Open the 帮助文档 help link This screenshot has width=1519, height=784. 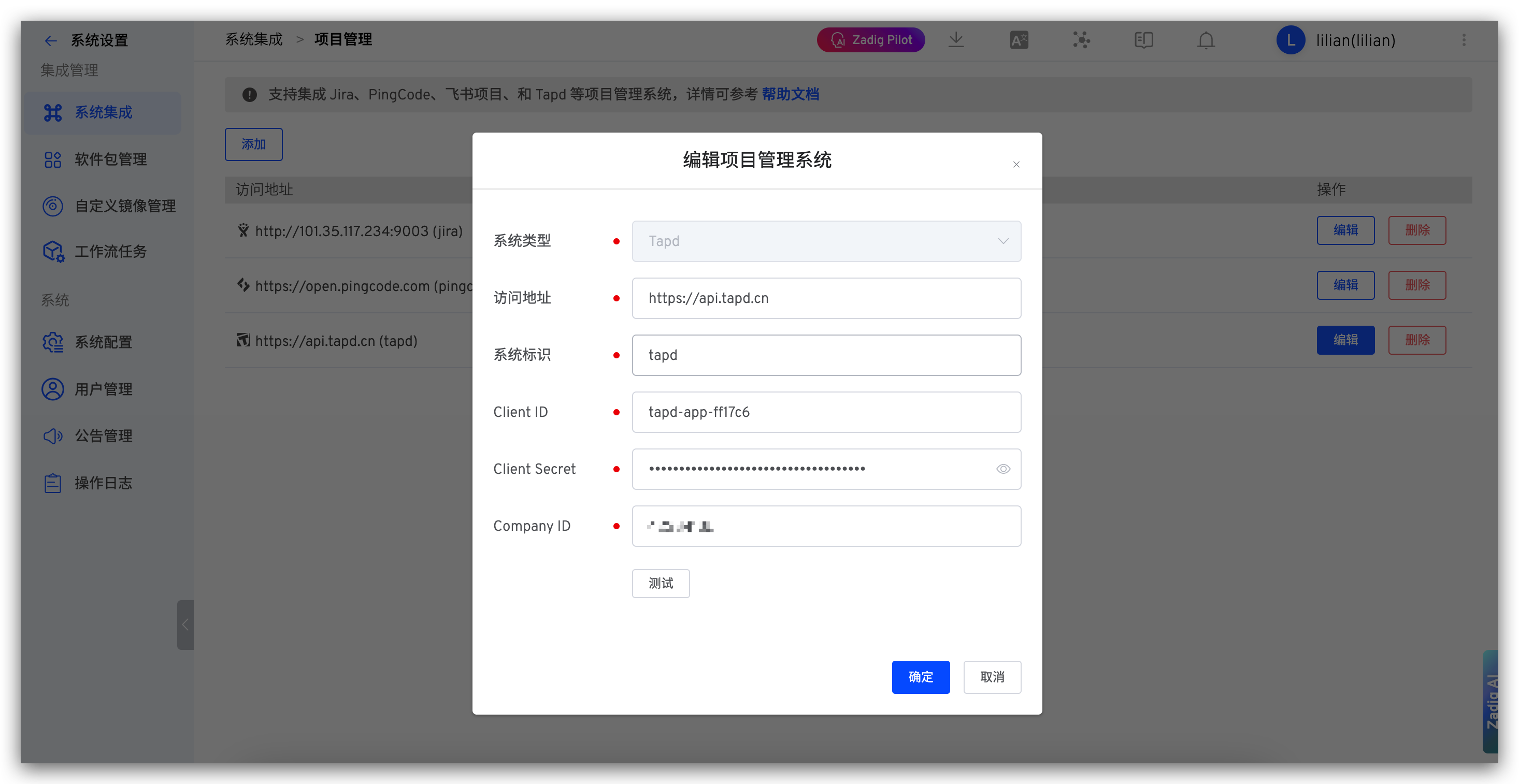coord(790,94)
